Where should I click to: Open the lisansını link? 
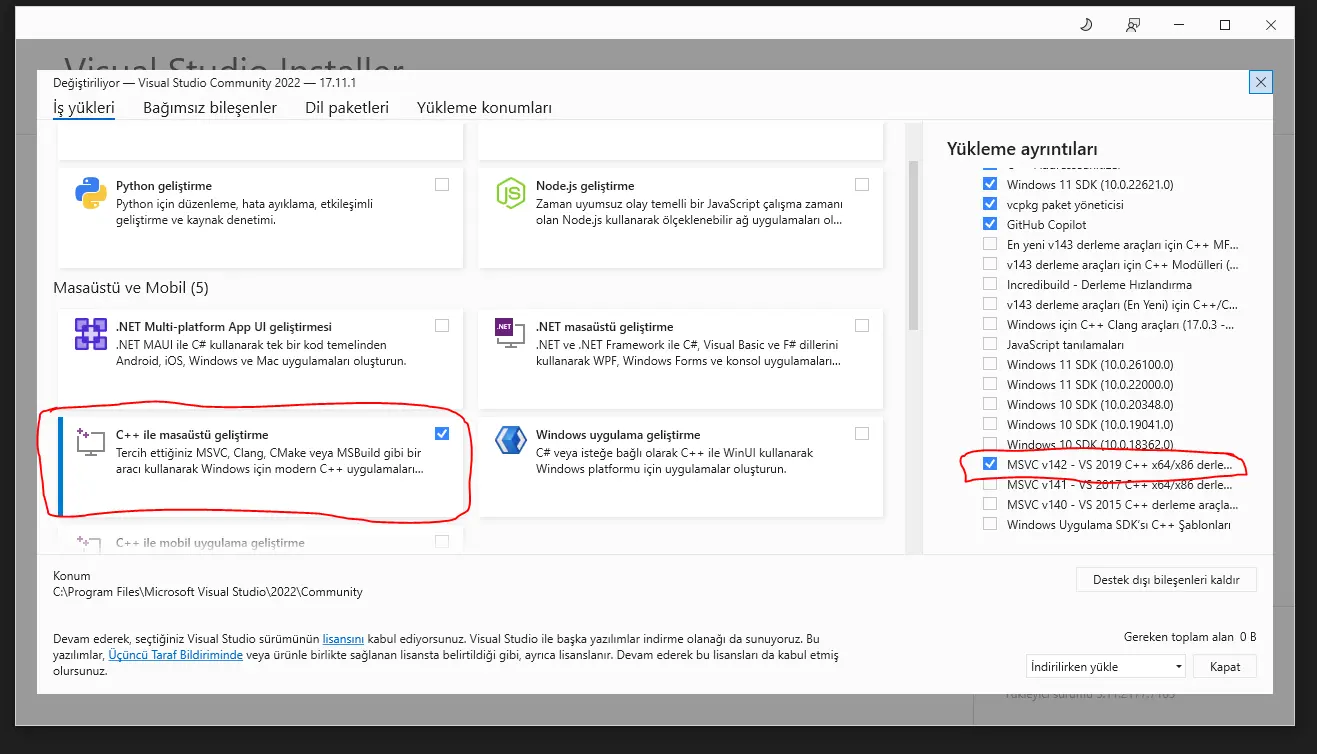tap(343, 638)
